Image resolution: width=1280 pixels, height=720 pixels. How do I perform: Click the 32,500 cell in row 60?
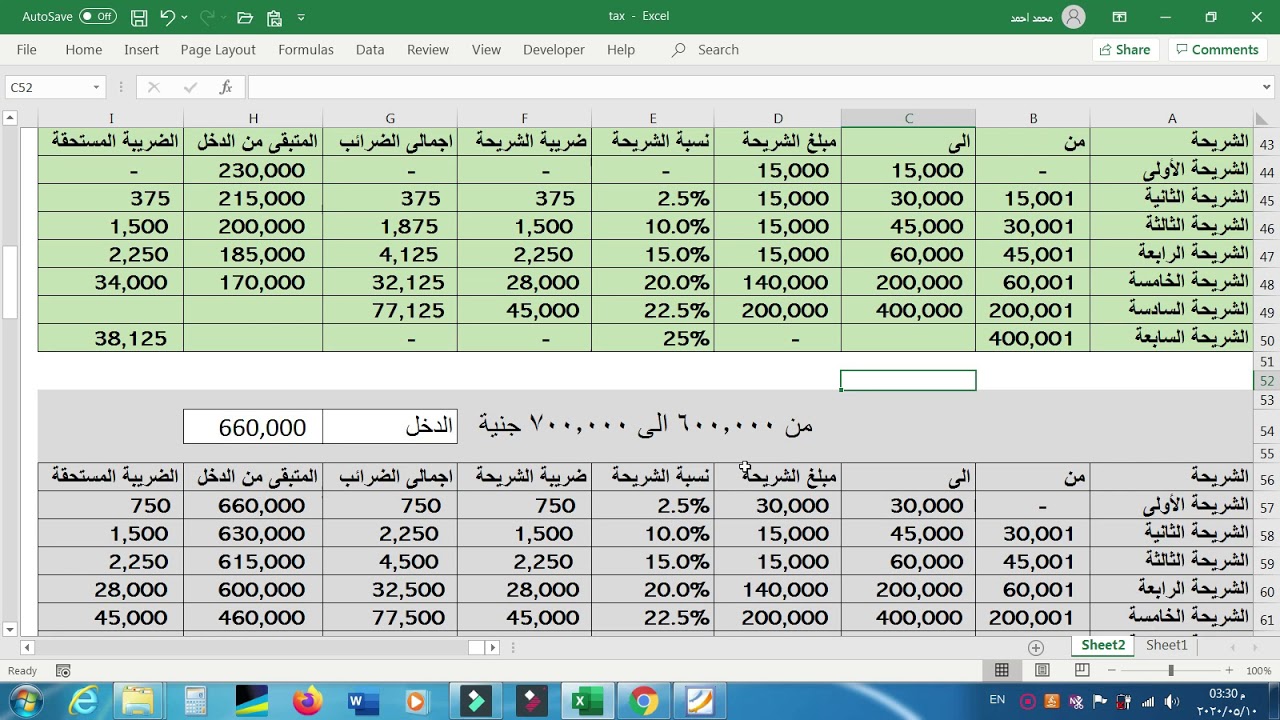click(x=390, y=589)
